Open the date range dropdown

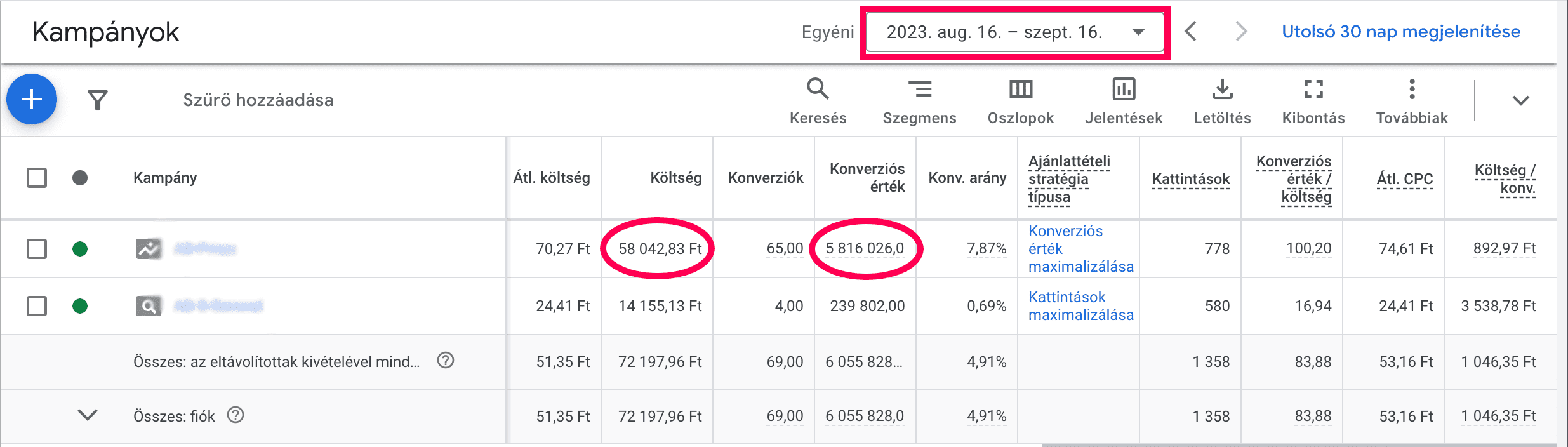click(1015, 32)
